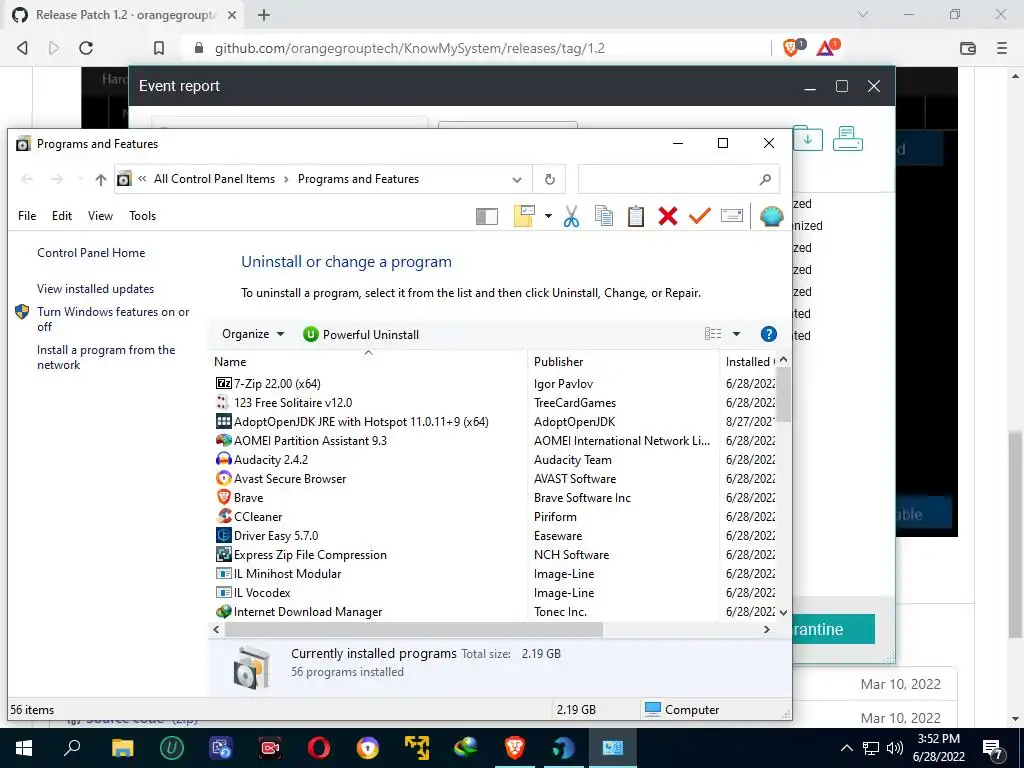Select Brave in the programs list

[248, 498]
